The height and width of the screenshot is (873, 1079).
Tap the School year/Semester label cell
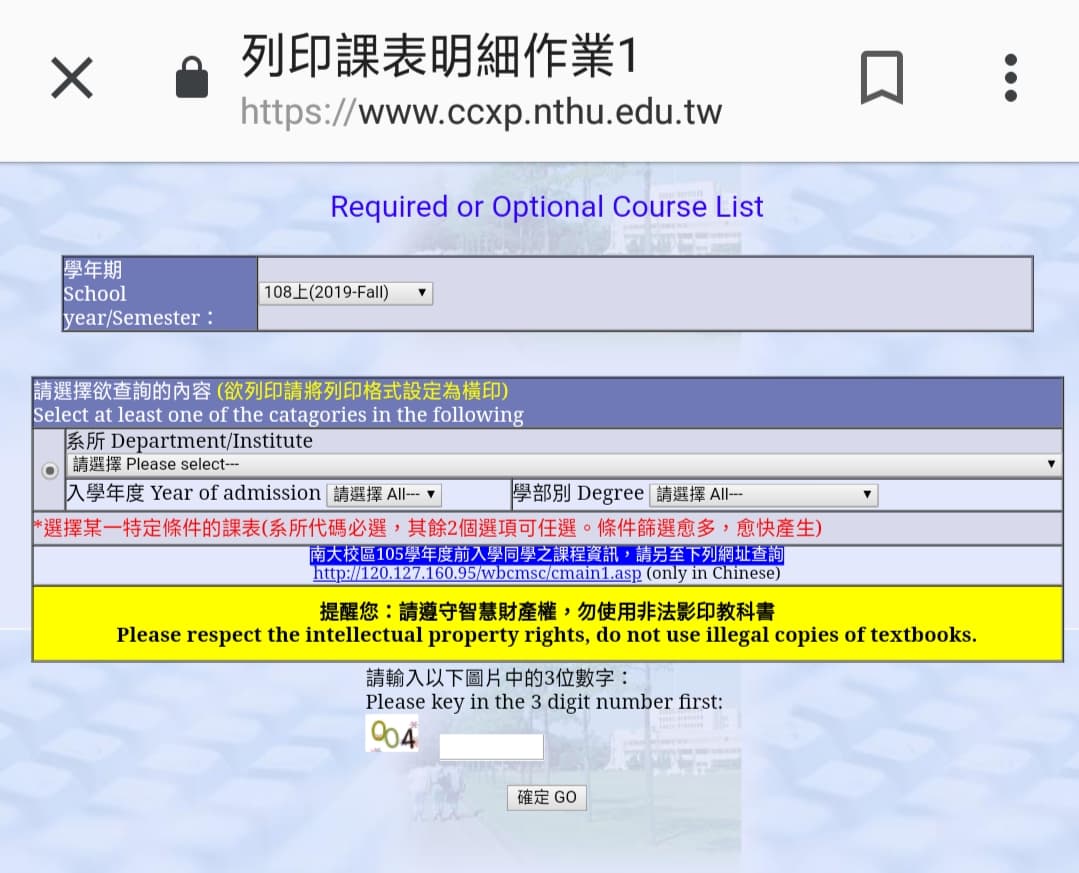point(160,294)
